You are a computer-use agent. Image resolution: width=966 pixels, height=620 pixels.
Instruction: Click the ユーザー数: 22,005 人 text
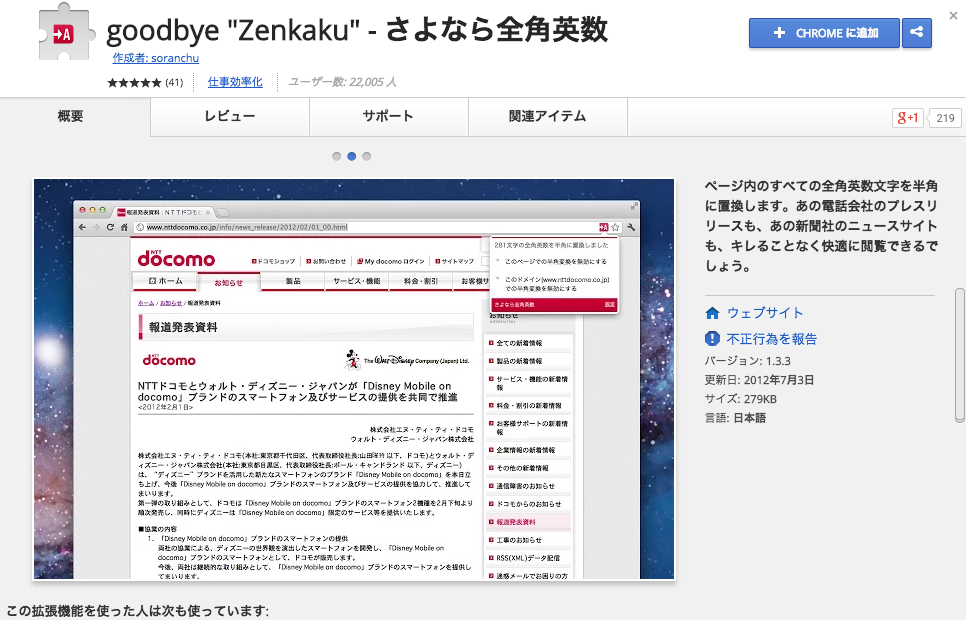(x=343, y=82)
